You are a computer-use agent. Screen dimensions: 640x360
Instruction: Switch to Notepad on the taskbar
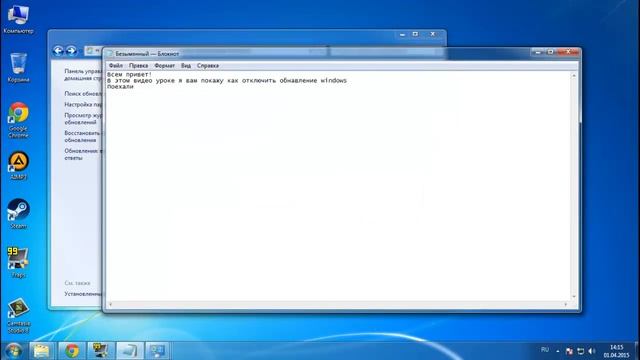(x=129, y=351)
